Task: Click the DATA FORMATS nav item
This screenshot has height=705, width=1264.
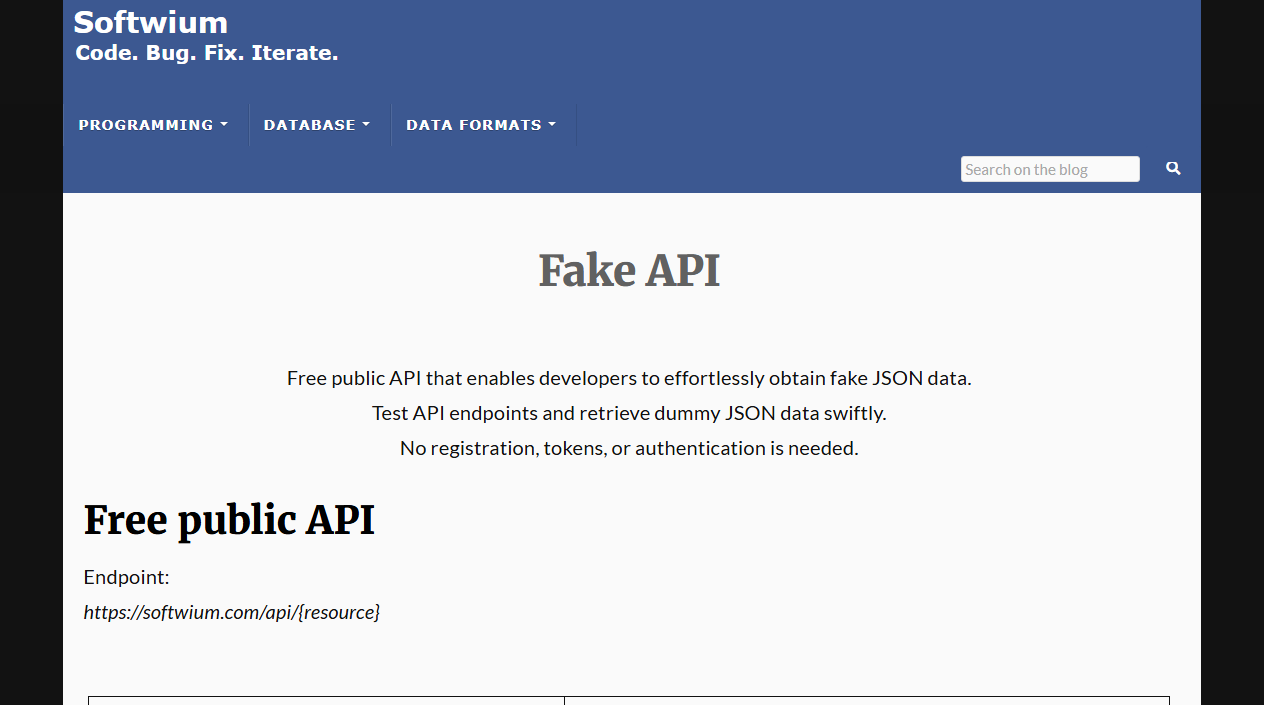Action: coord(473,125)
